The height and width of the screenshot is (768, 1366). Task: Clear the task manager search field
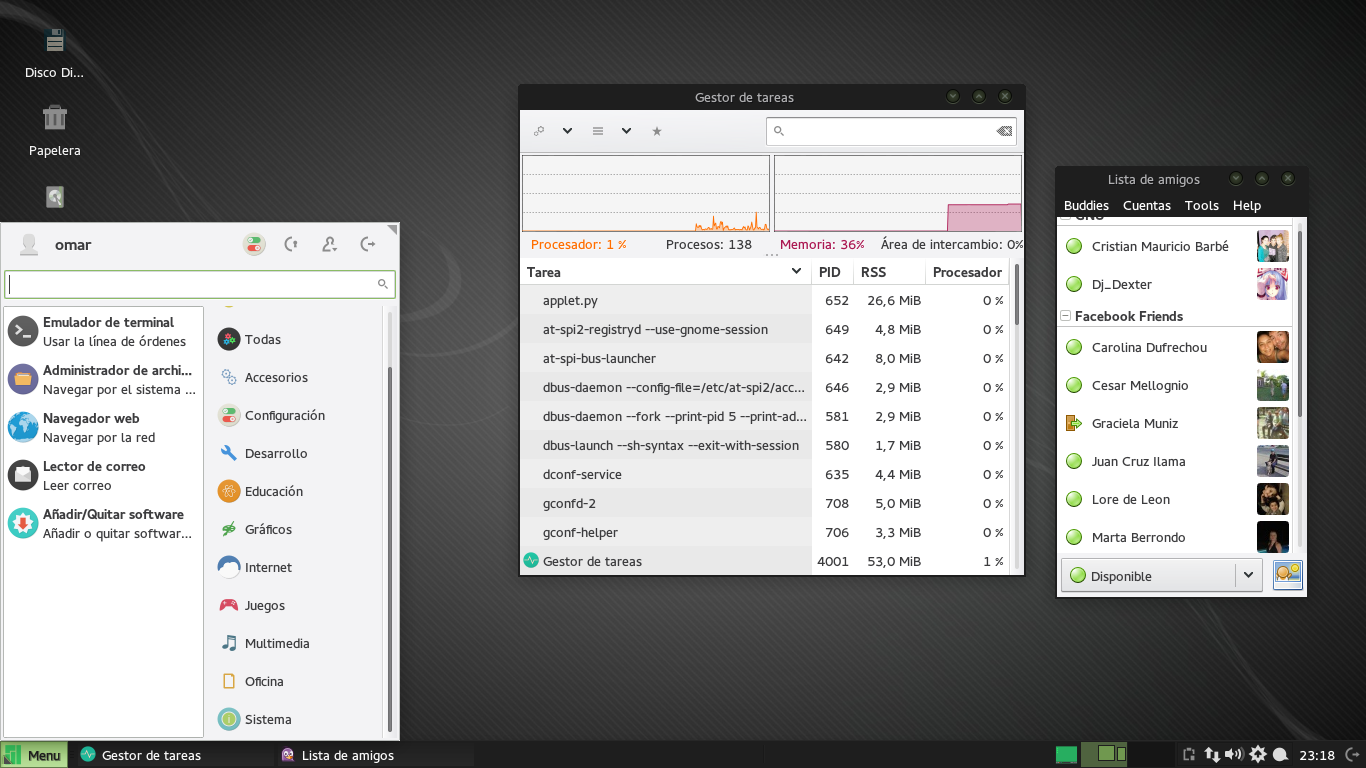(x=1004, y=131)
